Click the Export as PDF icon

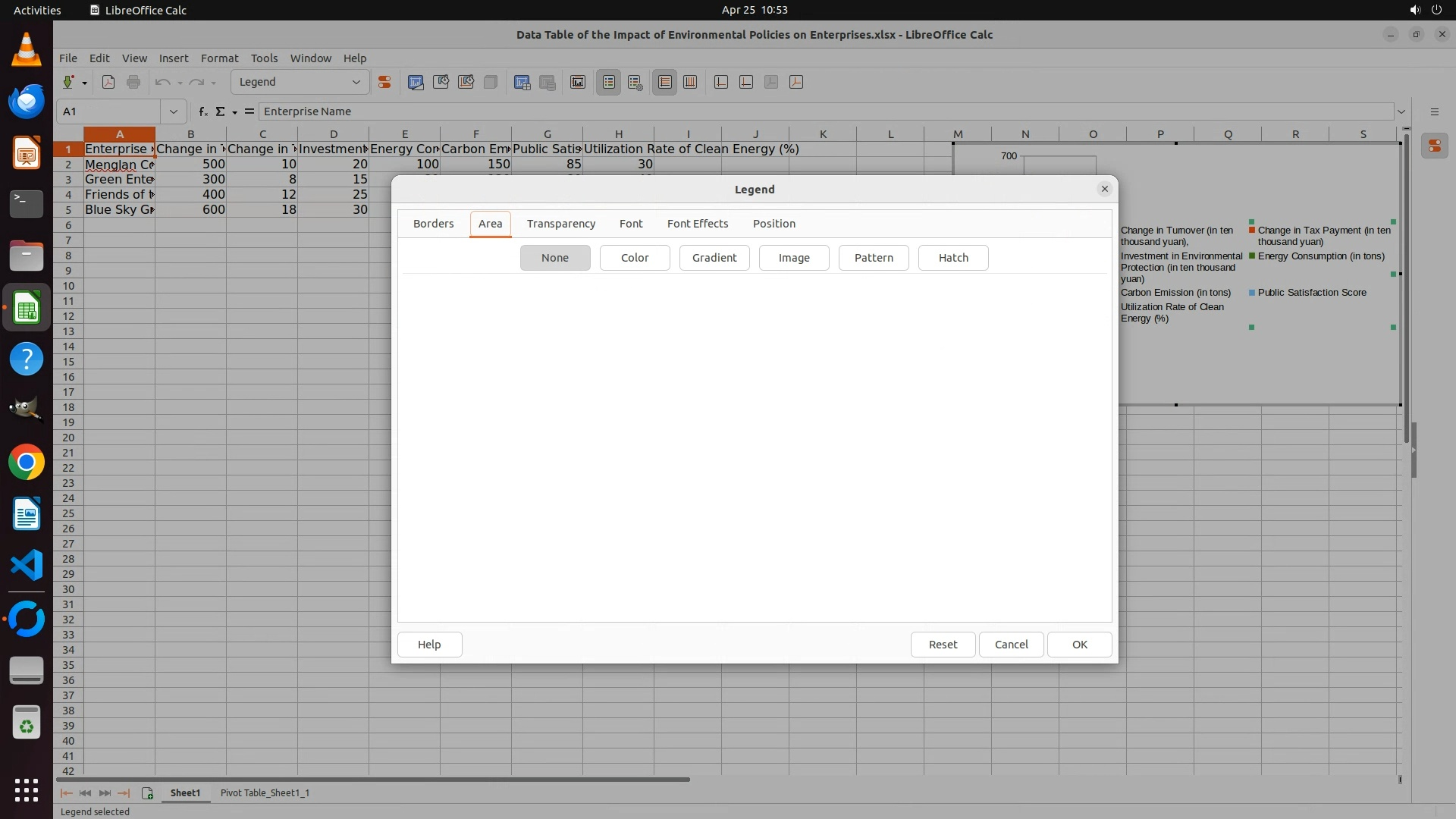click(108, 82)
